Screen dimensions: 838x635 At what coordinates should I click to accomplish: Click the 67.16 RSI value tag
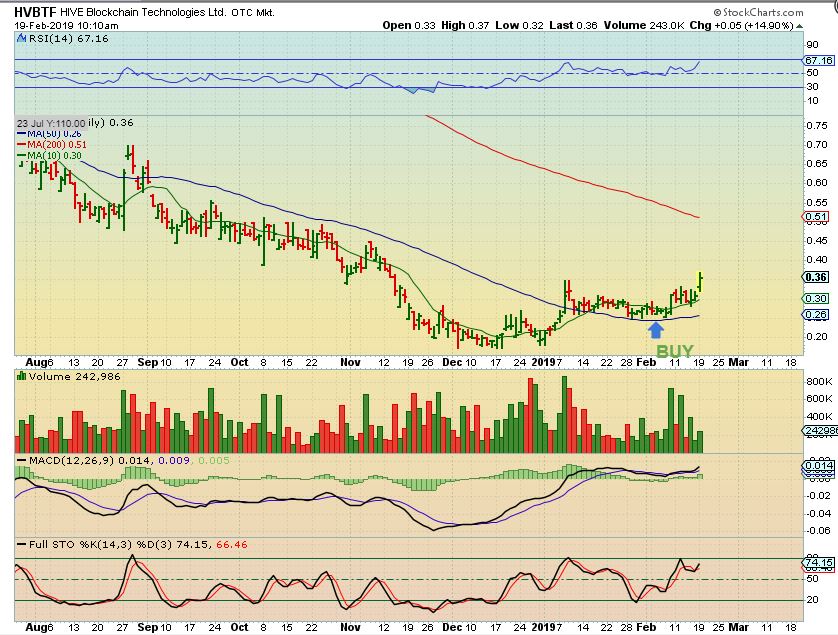click(x=818, y=60)
